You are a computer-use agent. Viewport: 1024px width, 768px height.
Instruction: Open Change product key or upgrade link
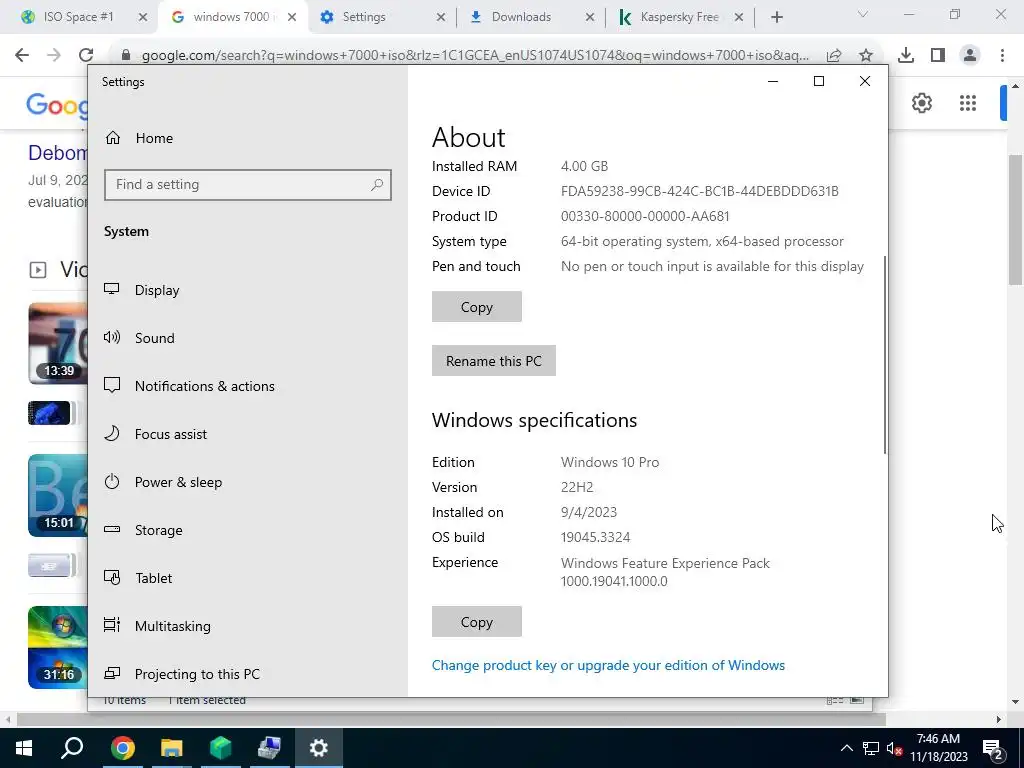pyautogui.click(x=608, y=665)
